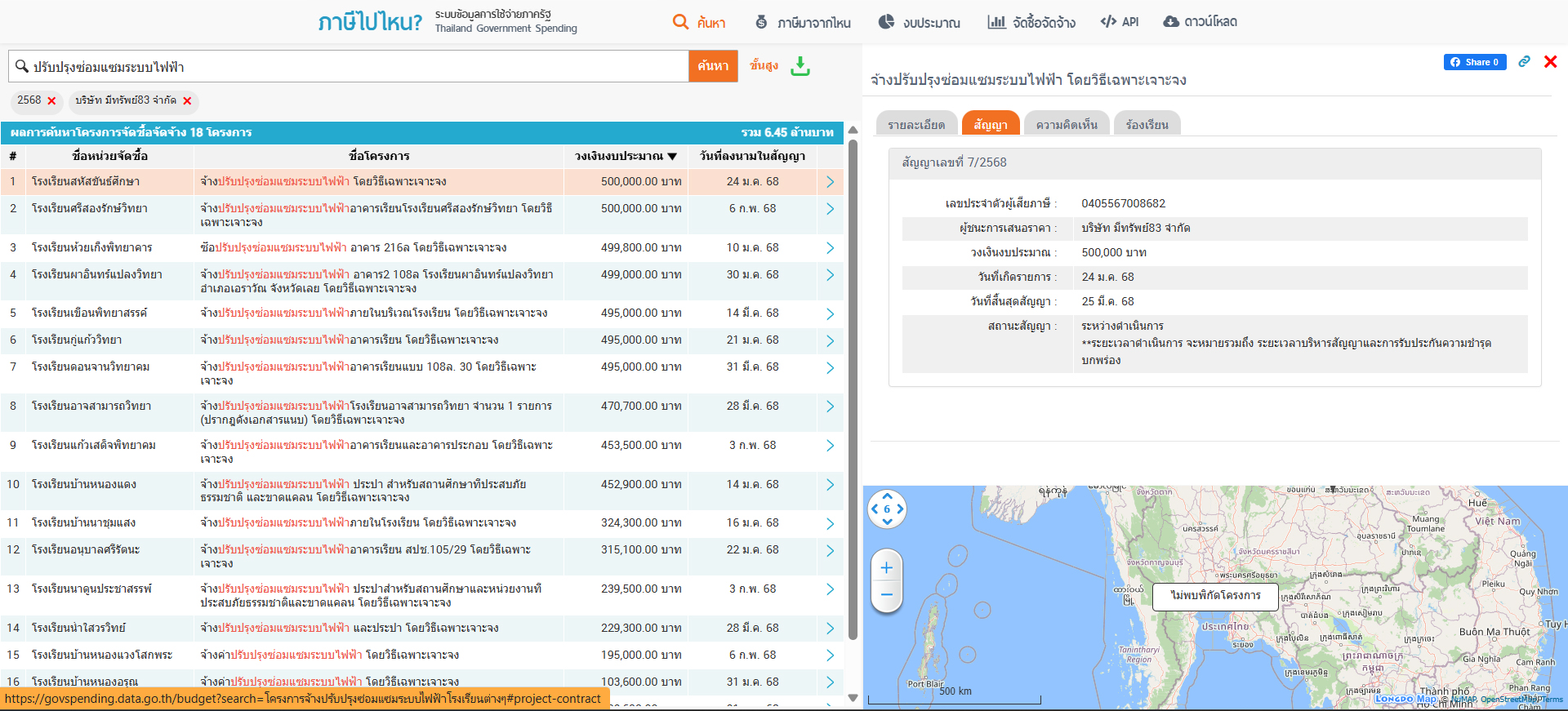Remove the 2568 year filter tag

pyautogui.click(x=51, y=101)
